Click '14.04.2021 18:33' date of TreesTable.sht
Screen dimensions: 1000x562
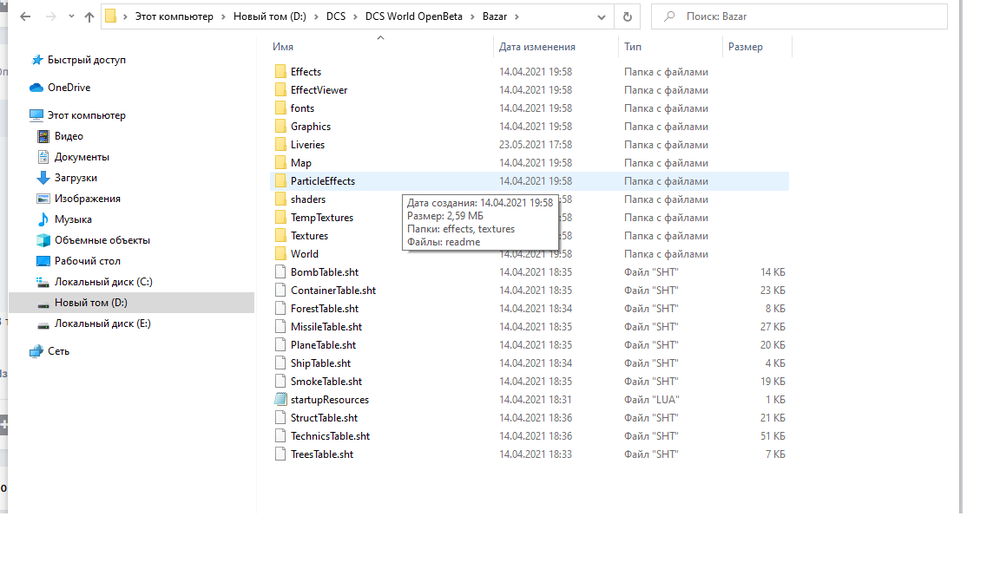[x=535, y=454]
